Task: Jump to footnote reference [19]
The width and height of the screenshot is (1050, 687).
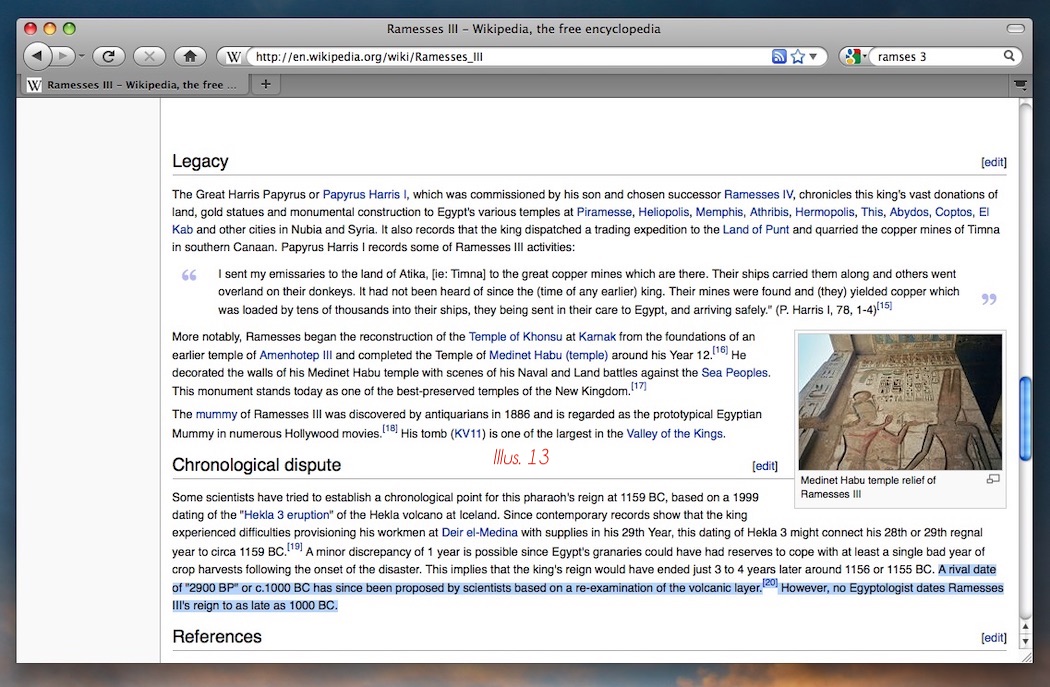Action: click(x=295, y=546)
